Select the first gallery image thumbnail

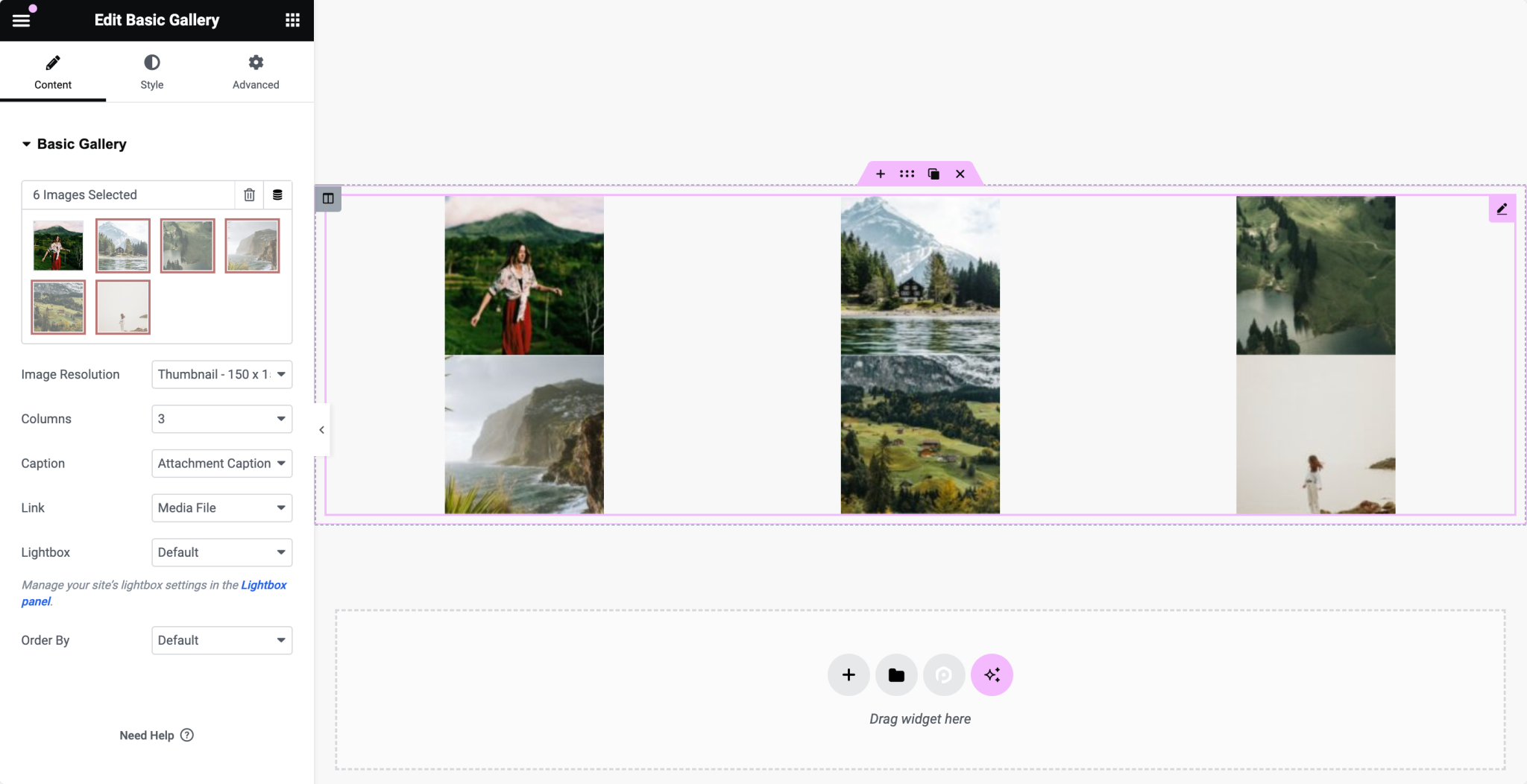[x=58, y=245]
